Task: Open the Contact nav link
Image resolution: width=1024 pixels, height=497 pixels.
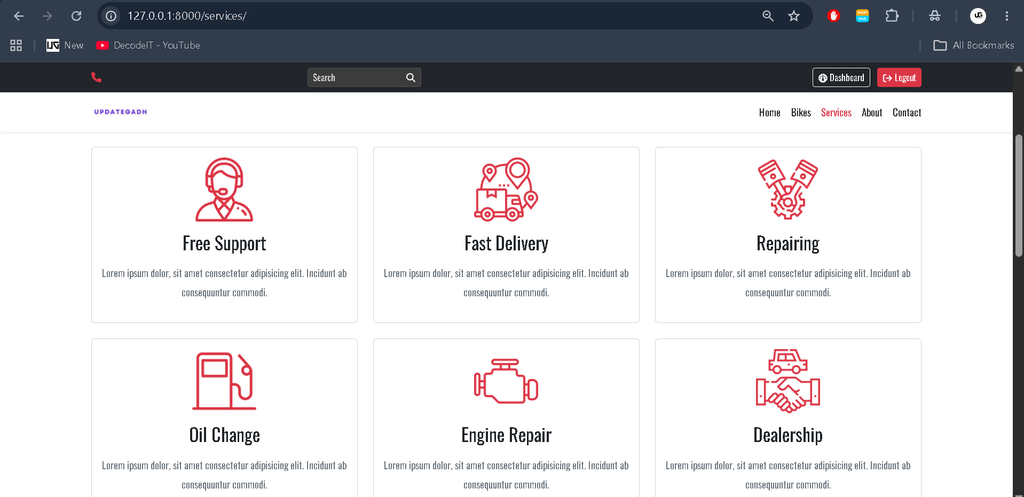Action: tap(906, 112)
